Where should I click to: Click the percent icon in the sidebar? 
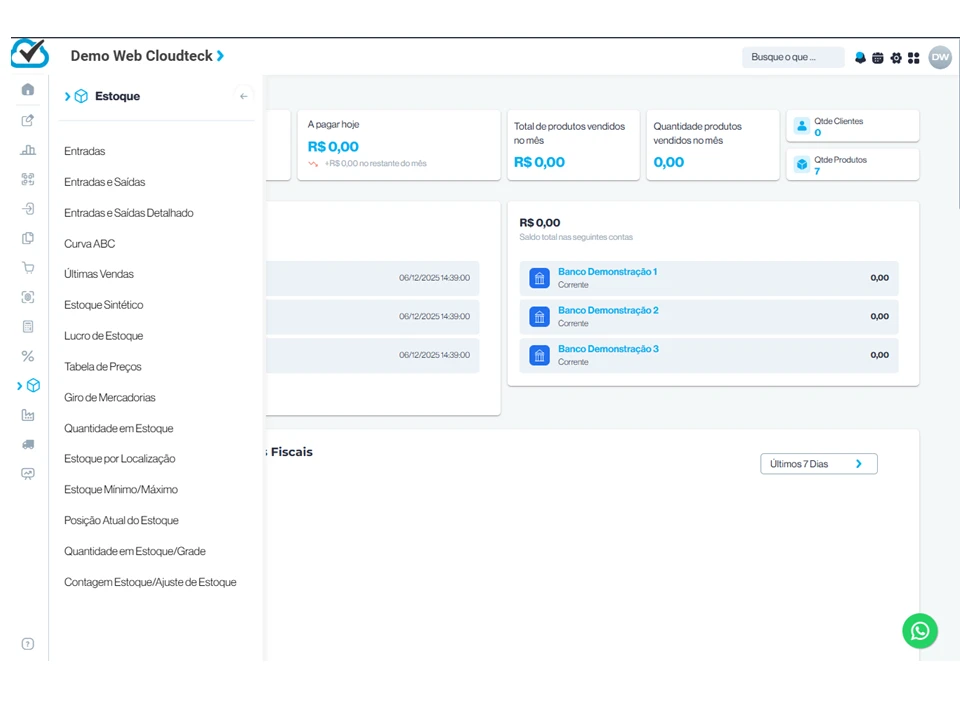(x=28, y=356)
